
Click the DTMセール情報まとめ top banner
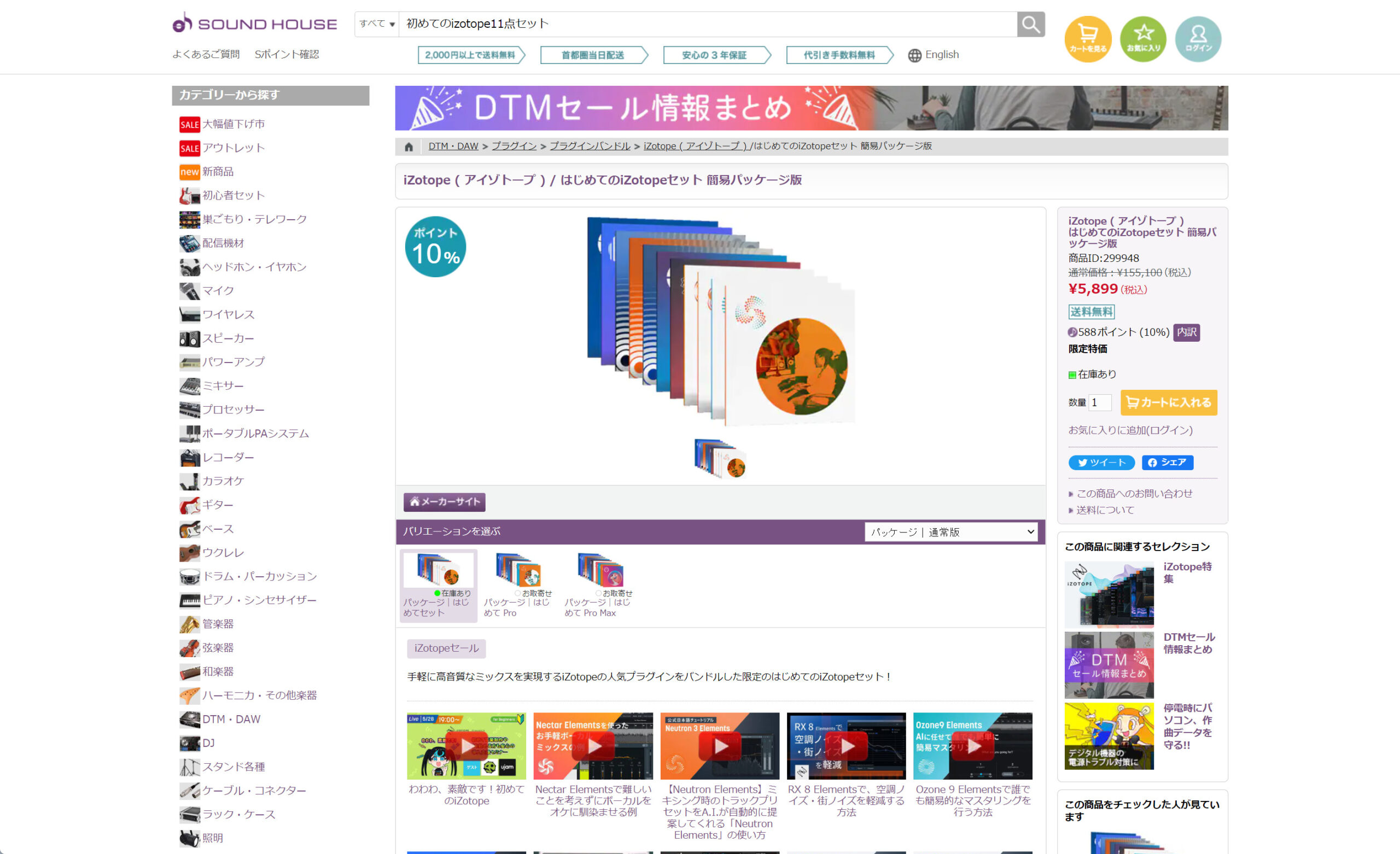coord(812,108)
